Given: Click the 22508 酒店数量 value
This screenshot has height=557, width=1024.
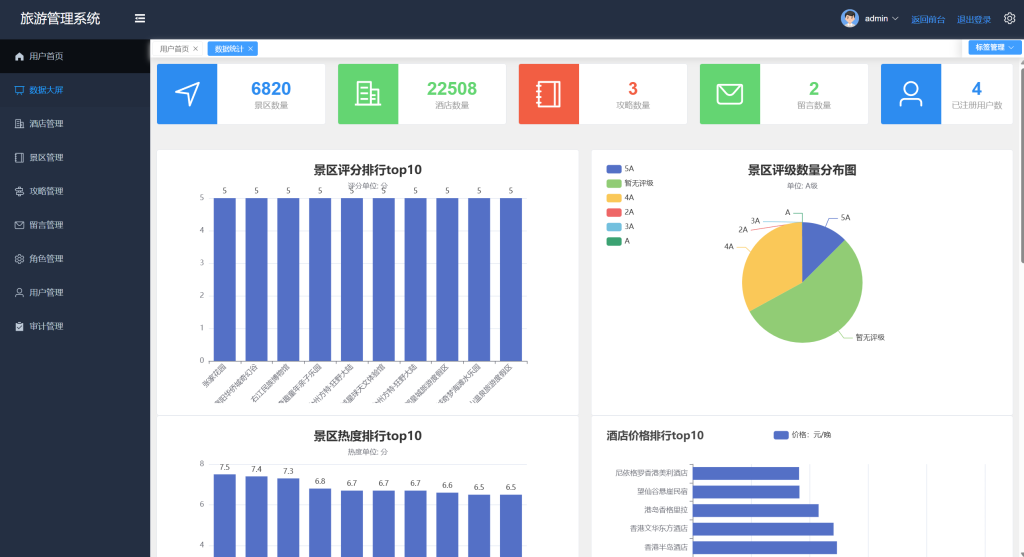Looking at the screenshot, I should click(x=452, y=88).
